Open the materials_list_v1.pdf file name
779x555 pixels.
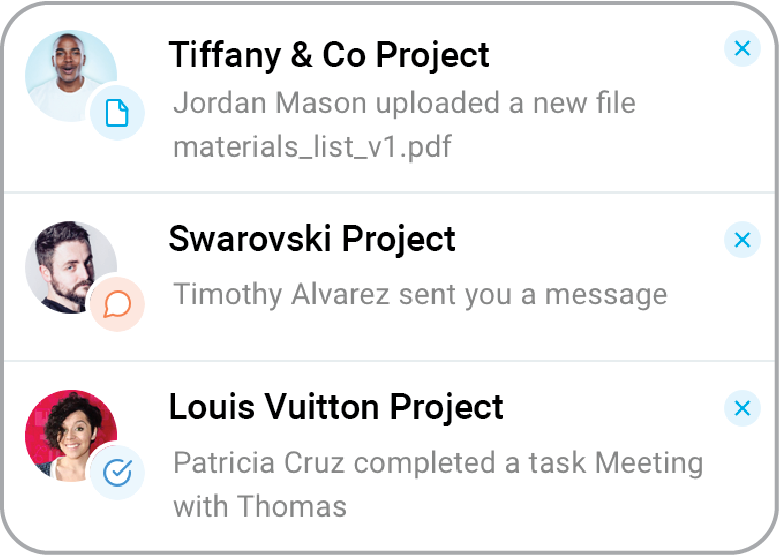(312, 148)
